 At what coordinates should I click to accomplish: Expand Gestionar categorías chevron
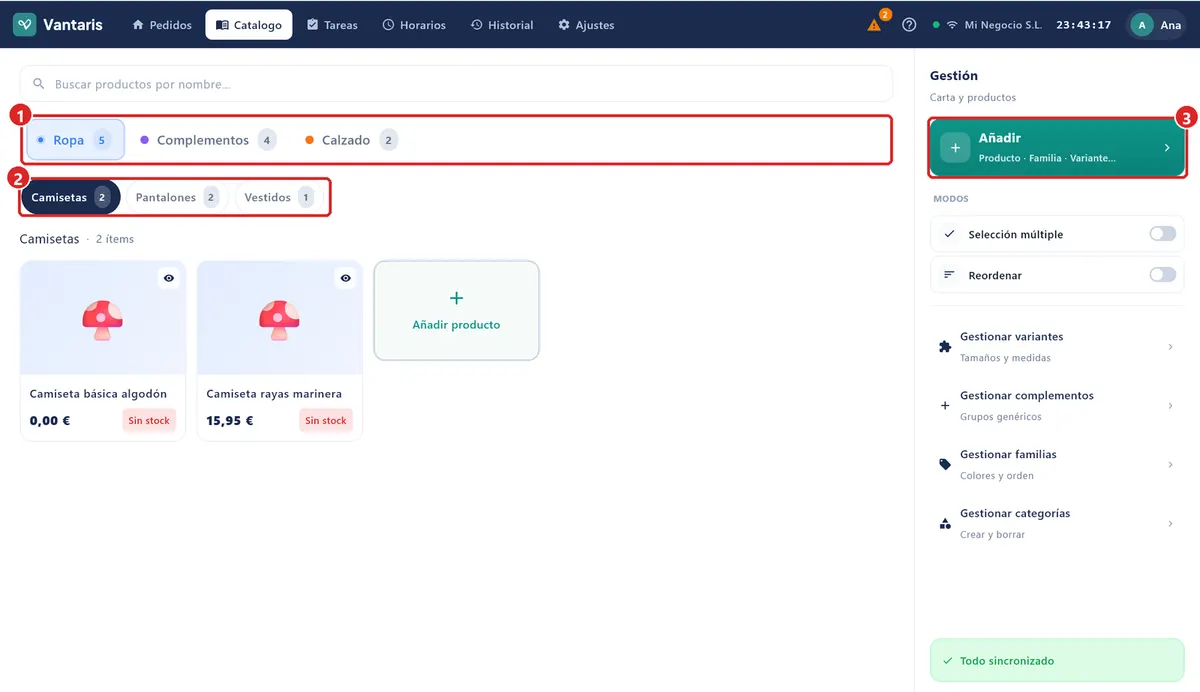(1170, 524)
